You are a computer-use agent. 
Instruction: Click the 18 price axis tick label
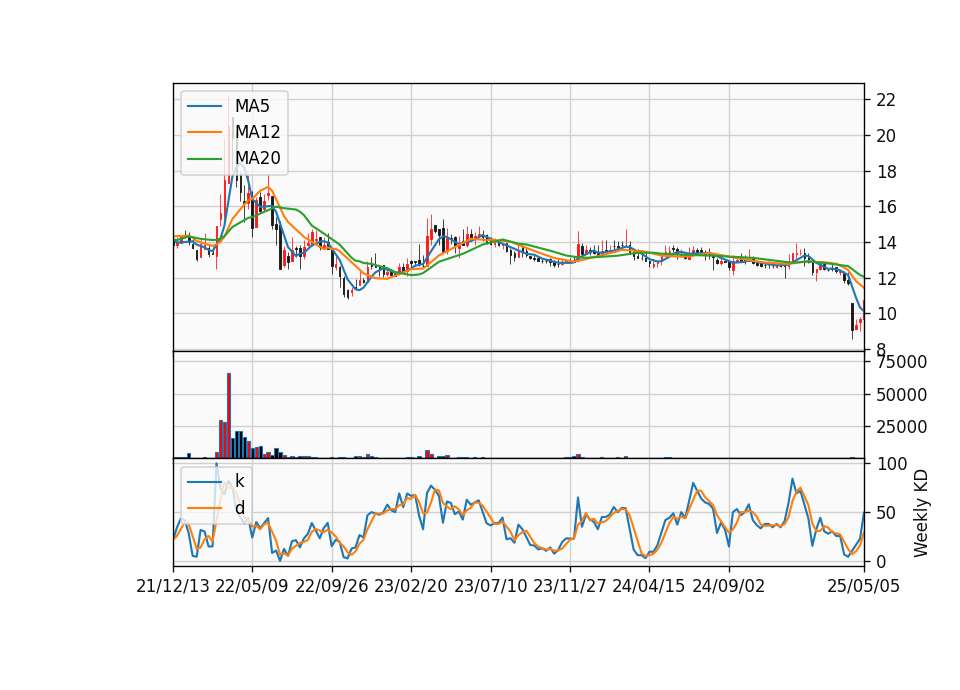click(x=886, y=172)
